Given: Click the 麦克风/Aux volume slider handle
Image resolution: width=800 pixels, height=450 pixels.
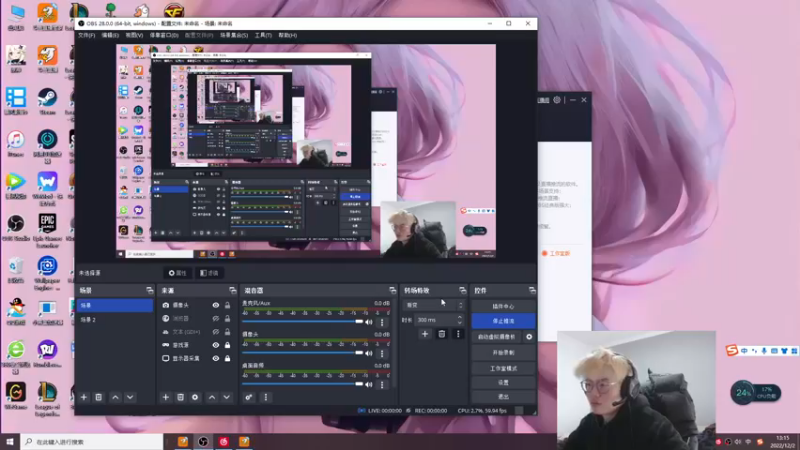Looking at the screenshot, I should point(359,321).
